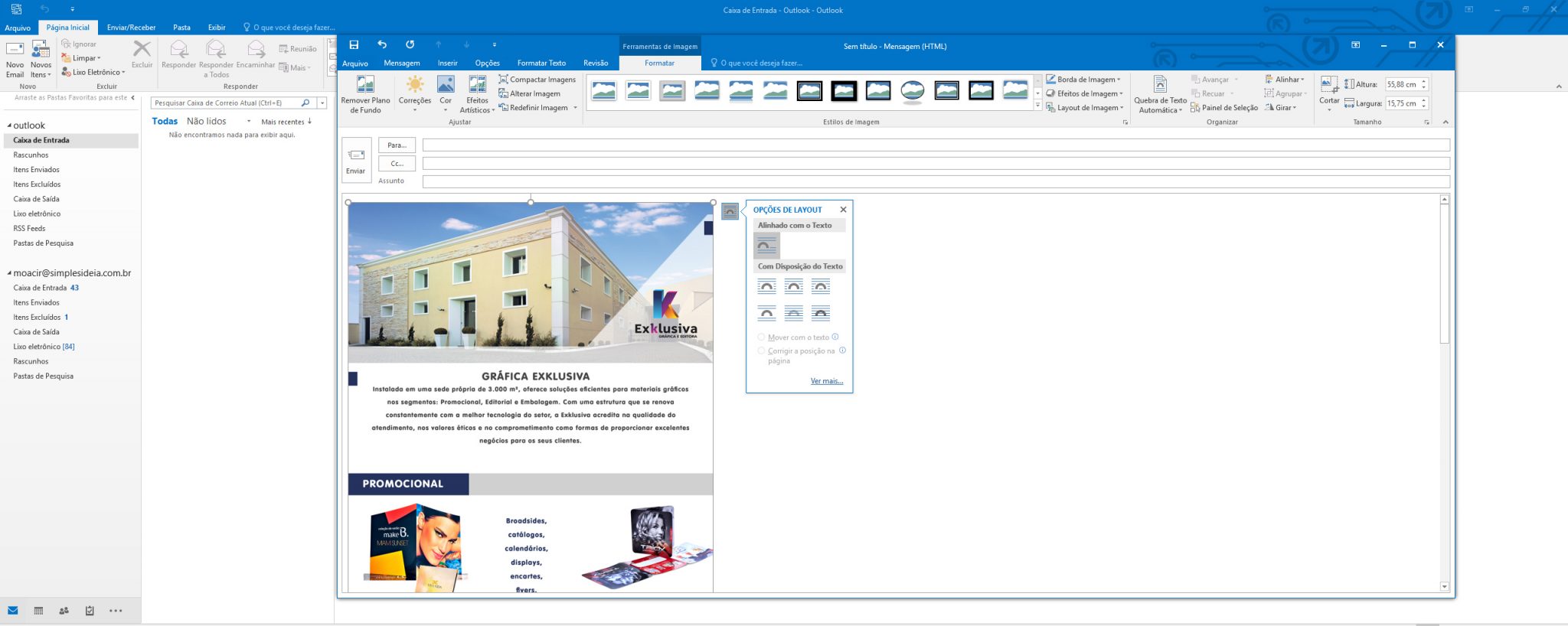The width and height of the screenshot is (1568, 626).
Task: Switch to the Opções ribbon tab
Action: click(x=488, y=64)
